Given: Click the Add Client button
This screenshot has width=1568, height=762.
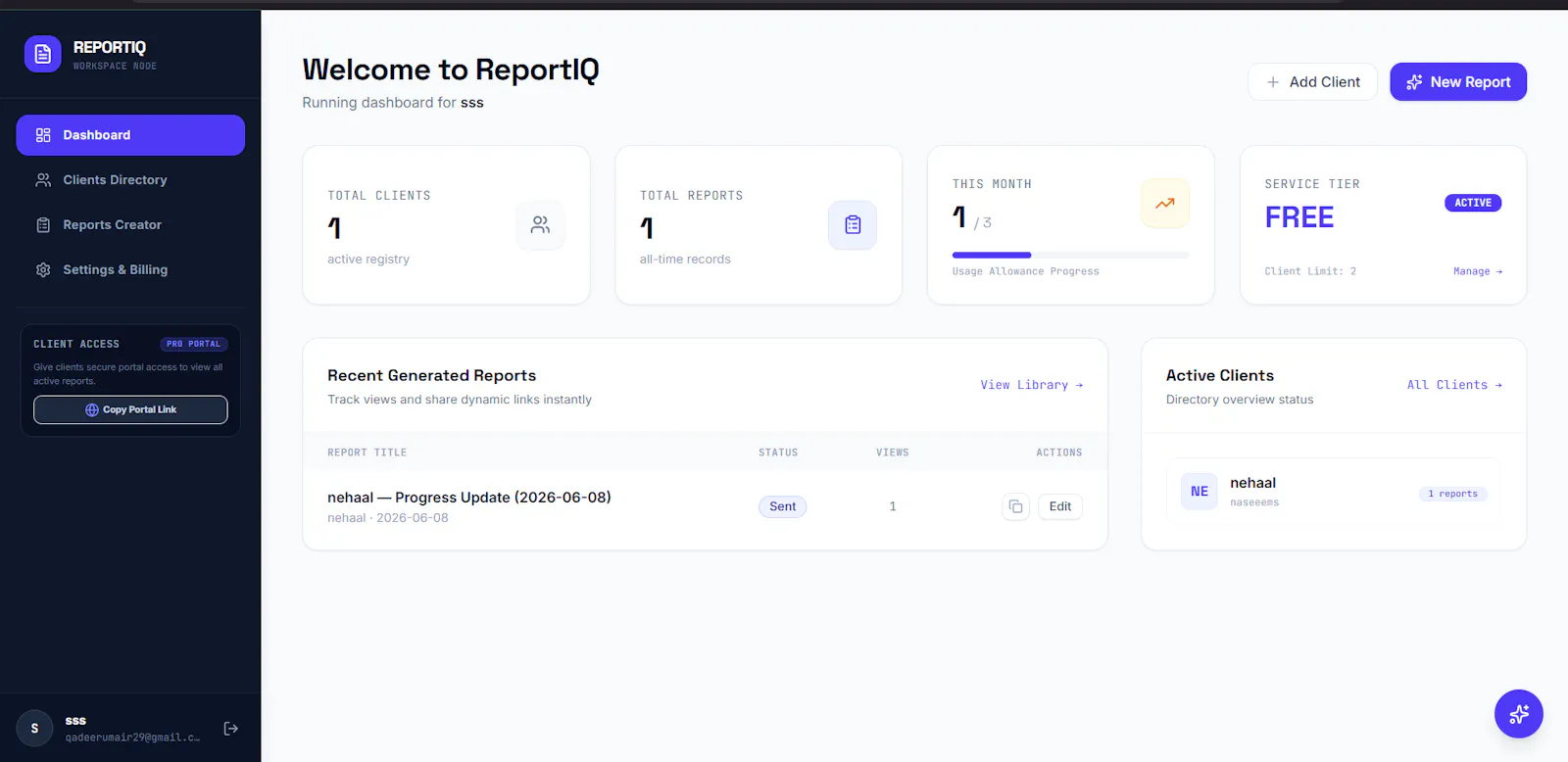Looking at the screenshot, I should point(1312,82).
